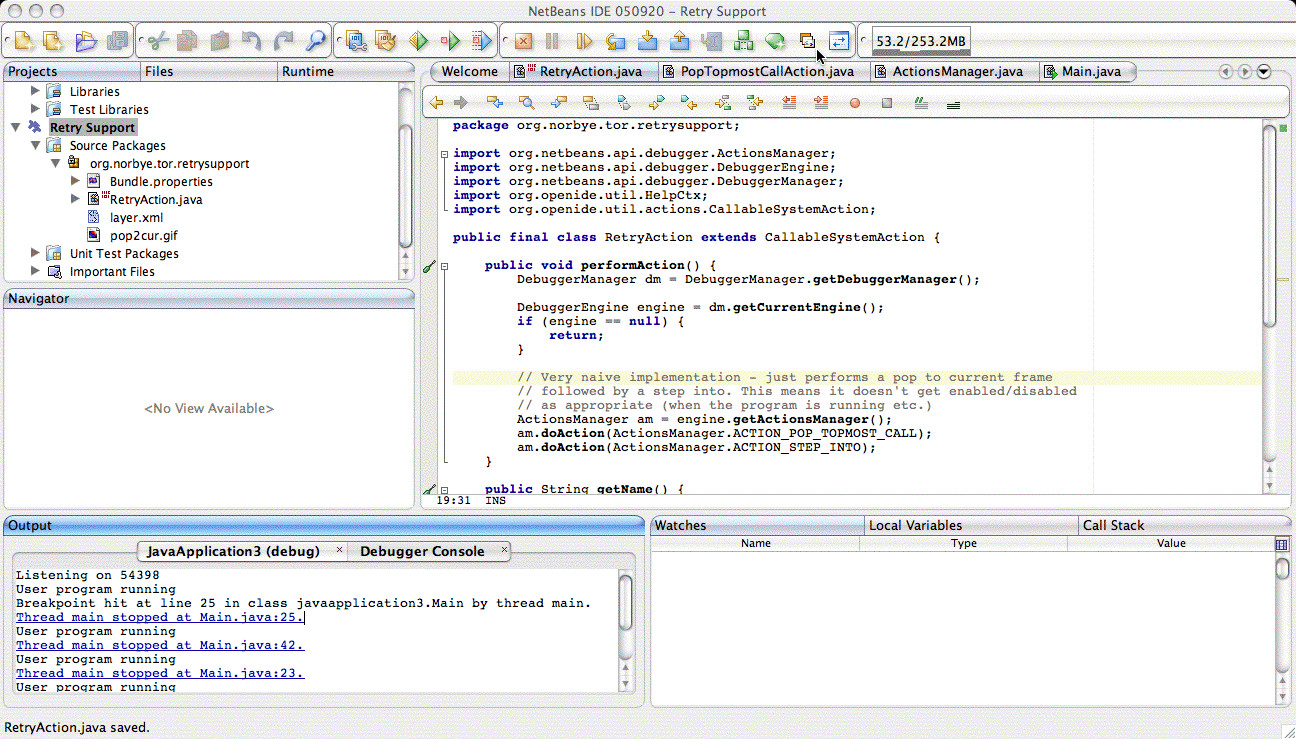Click the New Project toolbar icon
Image resolution: width=1296 pixels, height=739 pixels.
coord(53,41)
